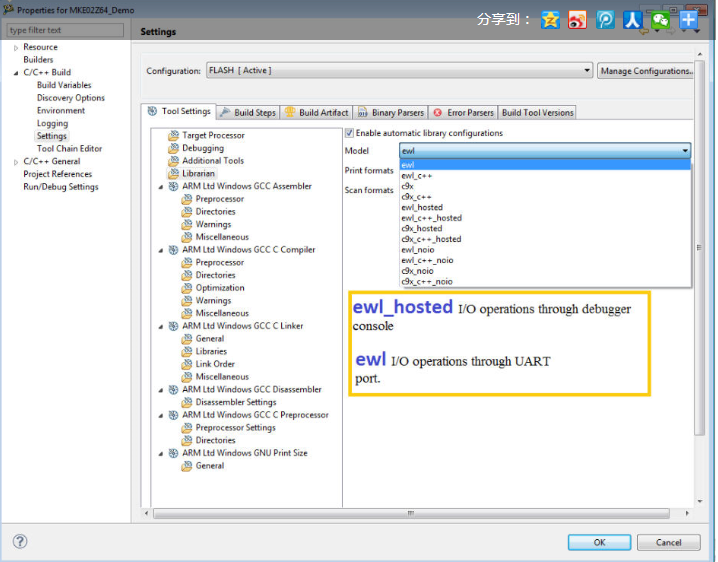
Task: Share to Tencent Weibo icon
Action: tap(605, 20)
